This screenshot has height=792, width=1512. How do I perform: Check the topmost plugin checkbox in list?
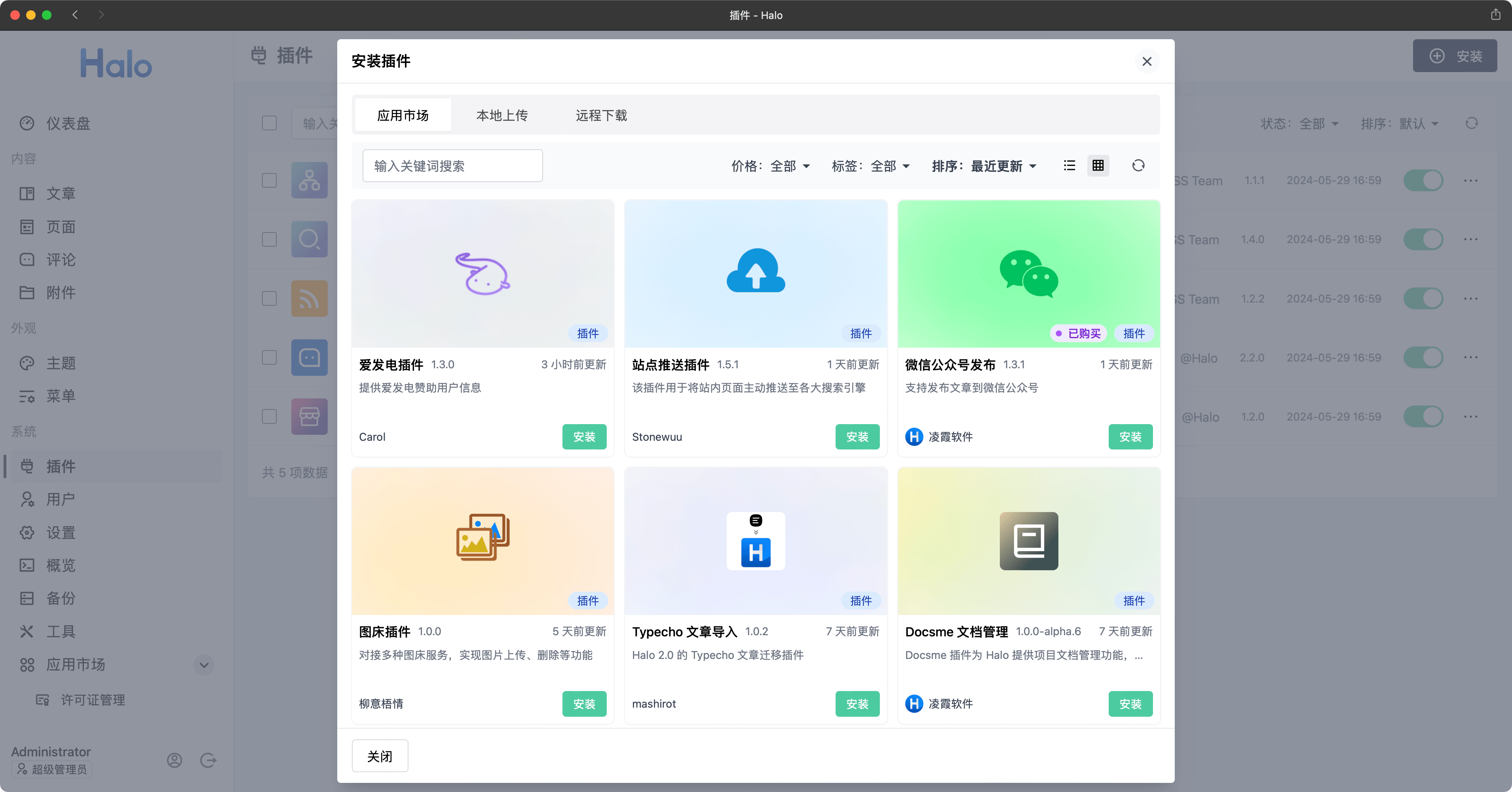pyautogui.click(x=269, y=180)
